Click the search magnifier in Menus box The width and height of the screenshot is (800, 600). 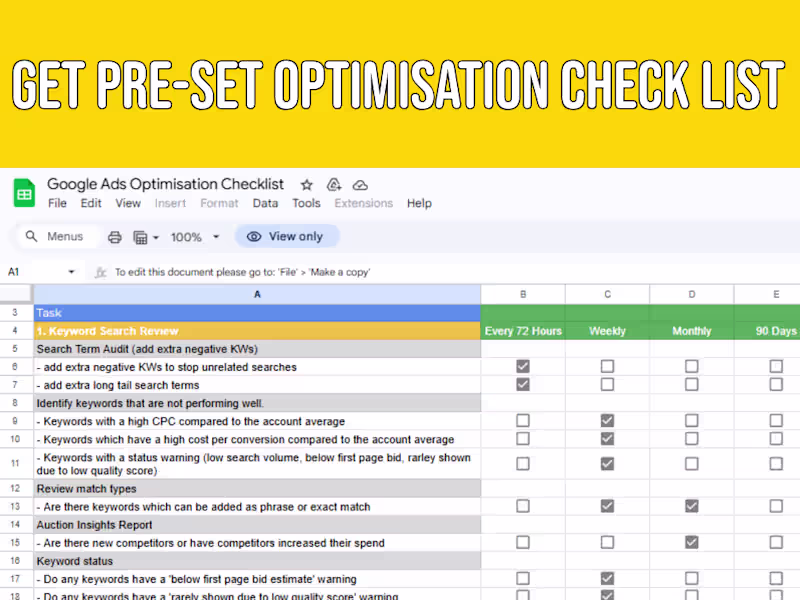32,236
